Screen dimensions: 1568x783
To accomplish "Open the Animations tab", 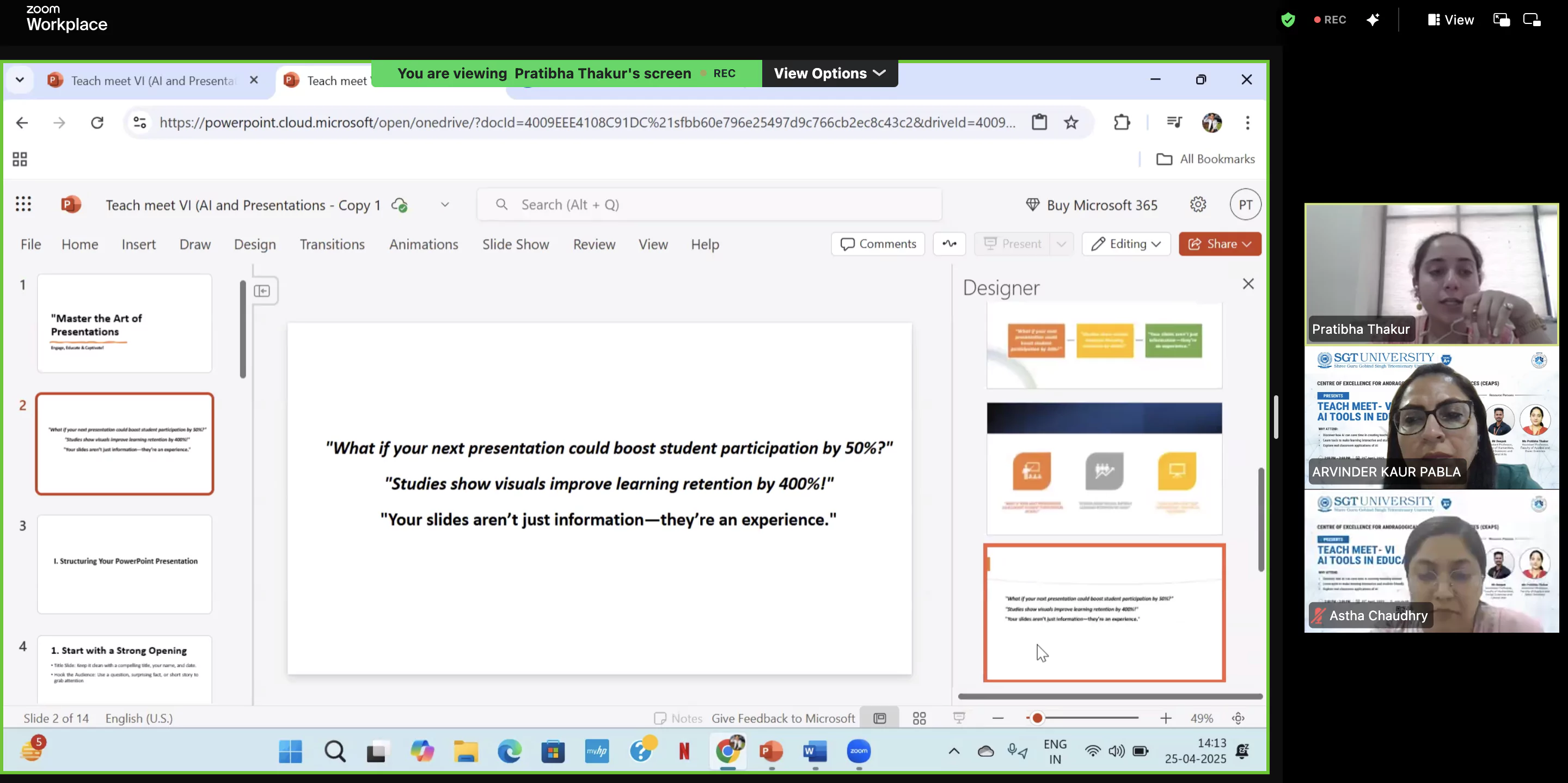I will click(x=424, y=244).
